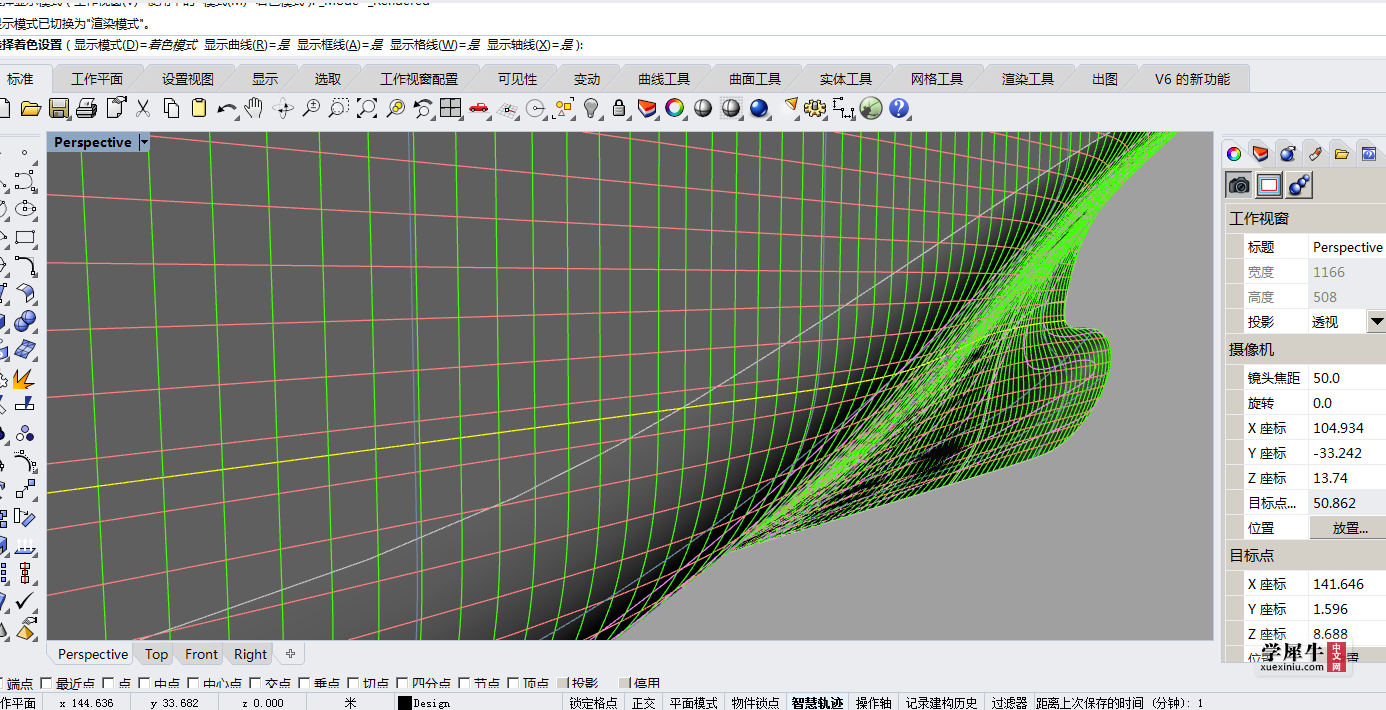1386x710 pixels.
Task: Print with the printer toolbar icon
Action: click(x=87, y=108)
